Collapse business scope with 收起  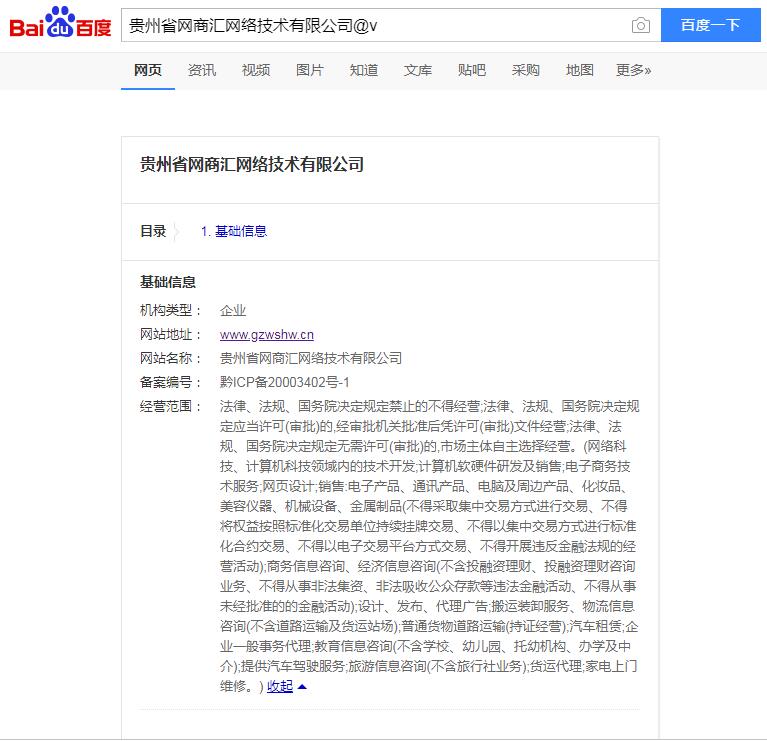coord(280,686)
